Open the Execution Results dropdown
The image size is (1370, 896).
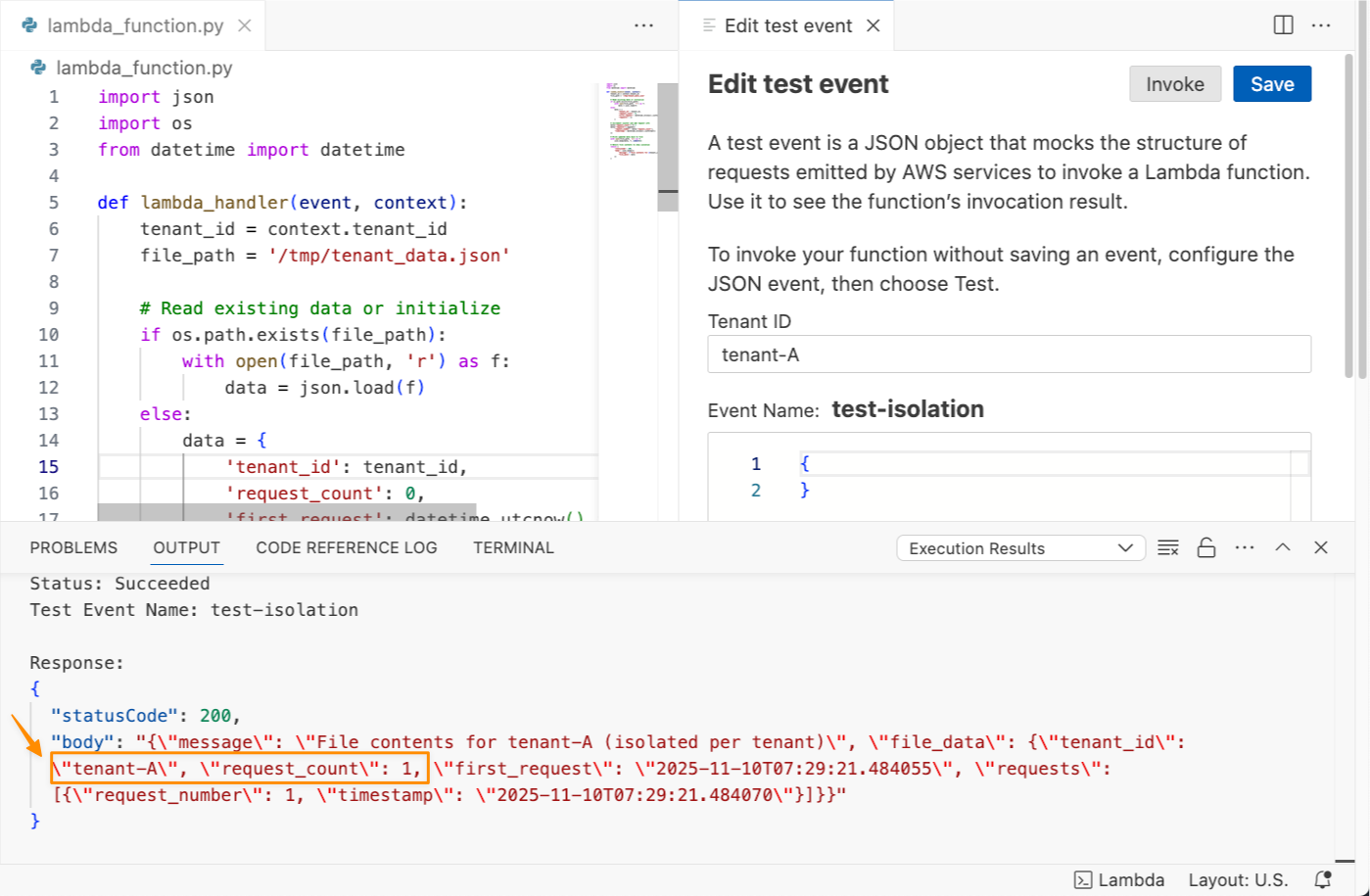coord(1020,547)
